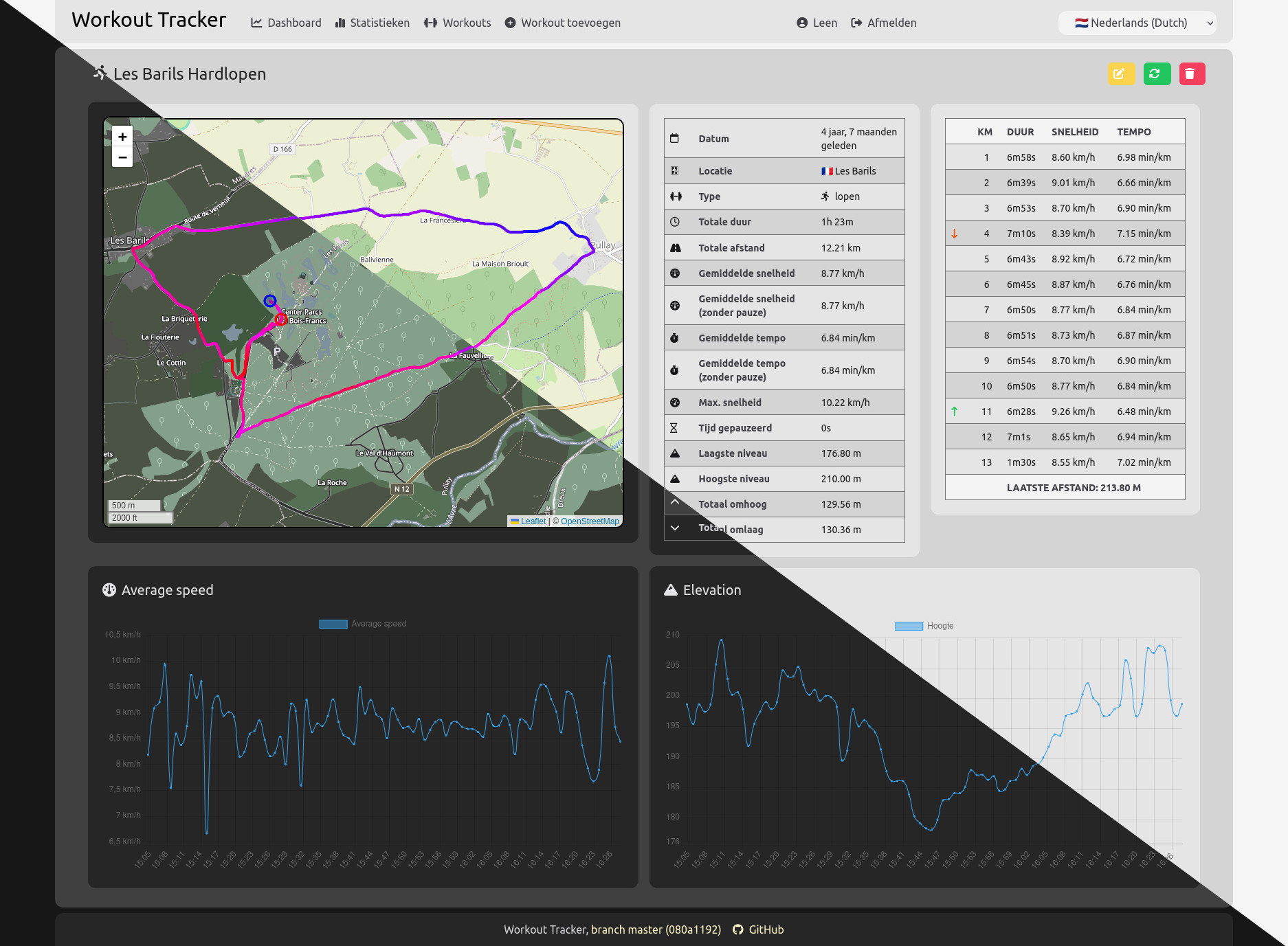Toggle the Hoogte legend swatch
Screen dimensions: 1288x946
(909, 626)
